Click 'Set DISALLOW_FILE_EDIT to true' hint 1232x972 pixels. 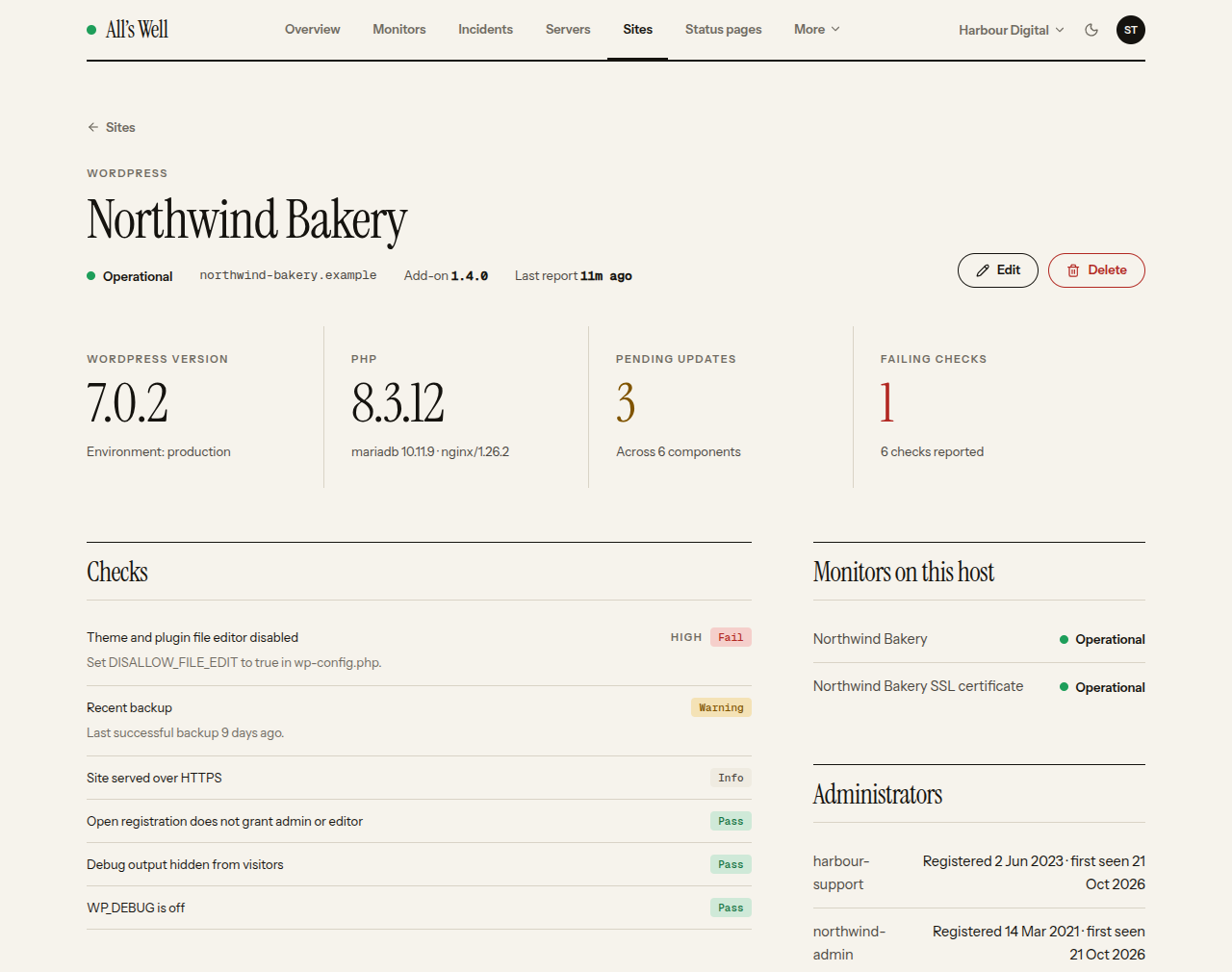click(x=234, y=662)
